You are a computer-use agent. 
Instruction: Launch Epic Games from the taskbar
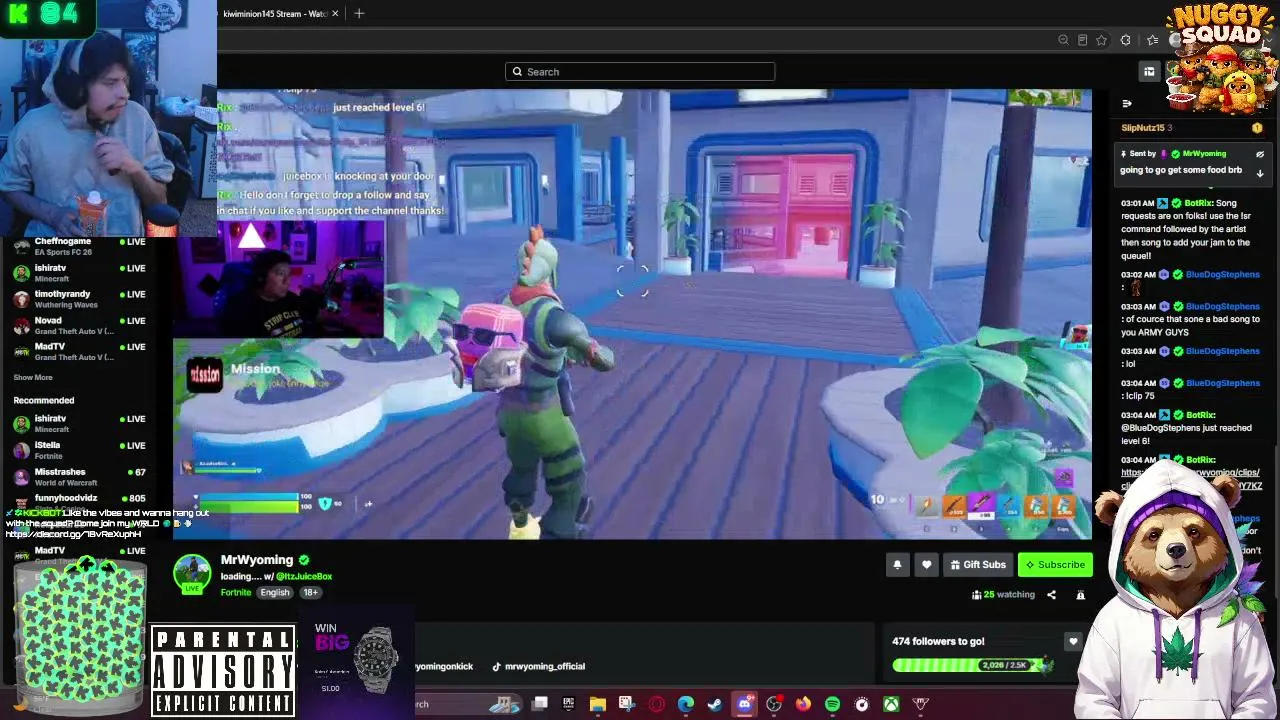[x=568, y=705]
